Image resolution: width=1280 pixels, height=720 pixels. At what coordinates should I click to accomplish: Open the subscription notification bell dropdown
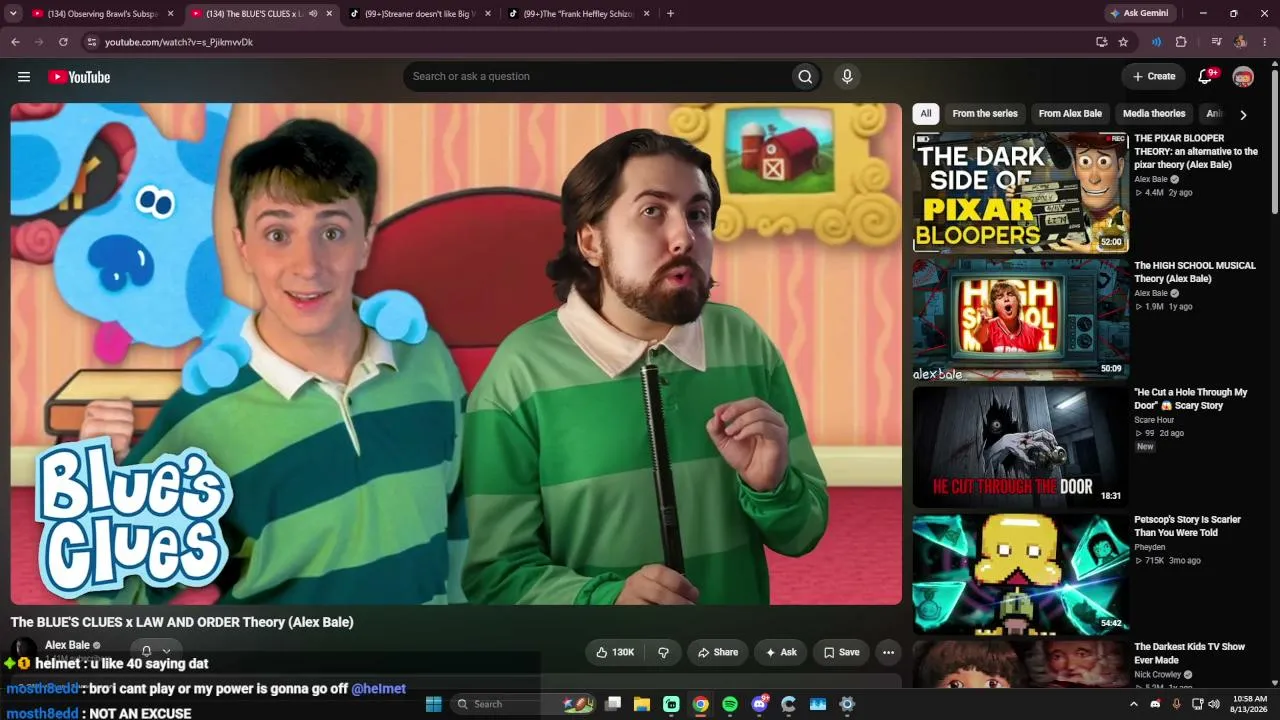[156, 651]
